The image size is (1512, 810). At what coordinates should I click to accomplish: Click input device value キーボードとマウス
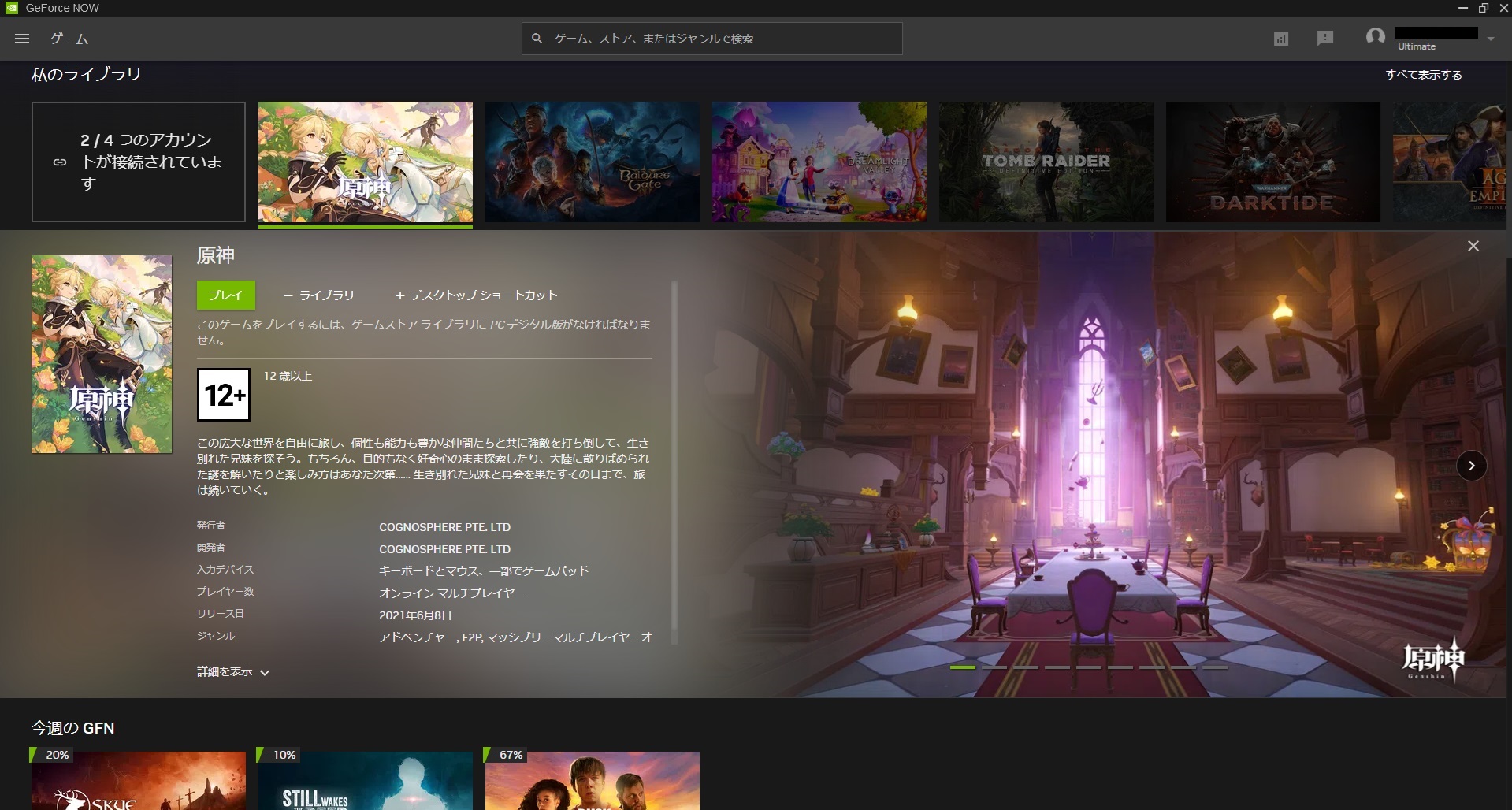[x=484, y=571]
